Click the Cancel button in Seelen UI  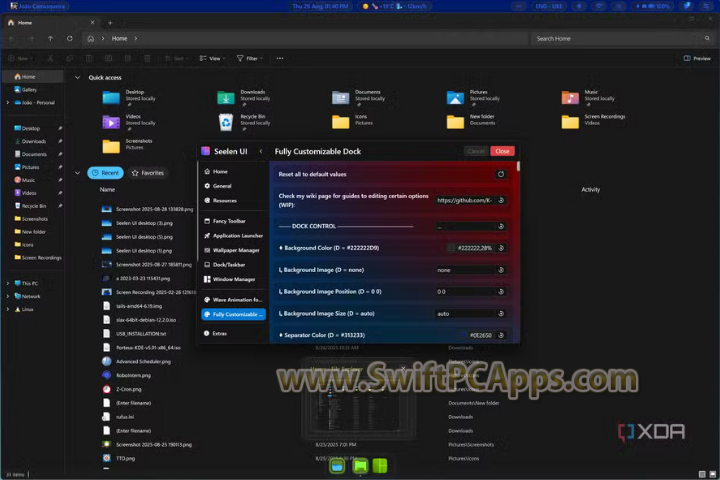(476, 151)
